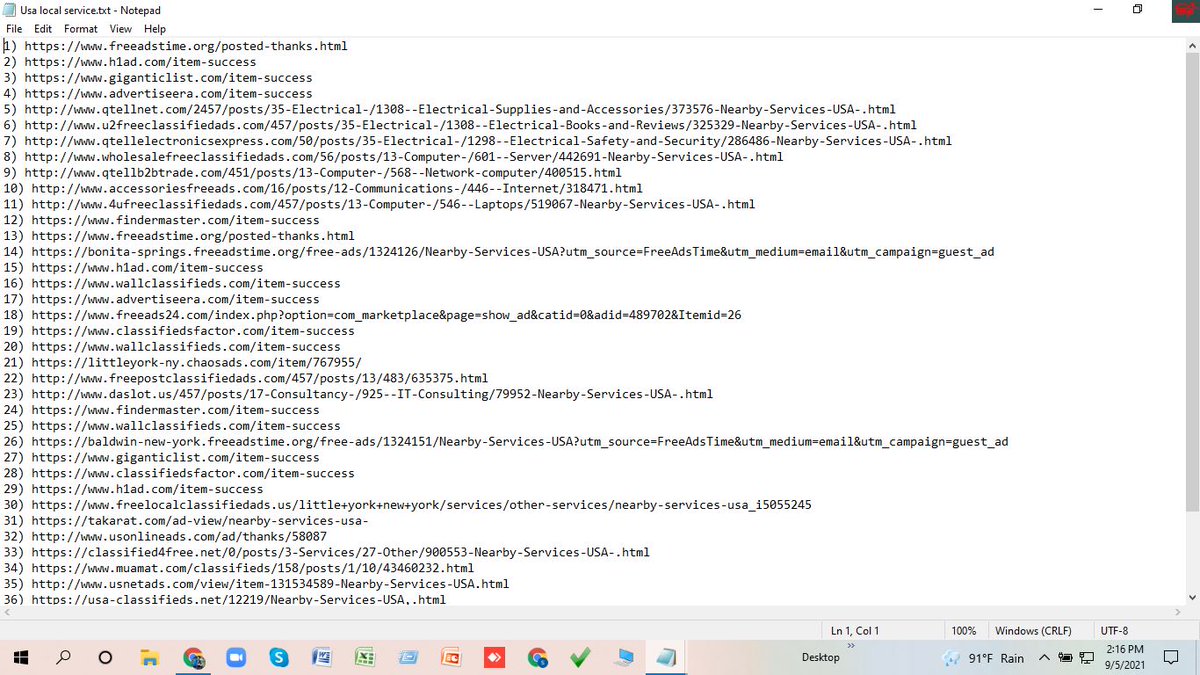Click line 3 giganticlist item-success URL
Screen dimensions: 1200x675
pyautogui.click(x=169, y=78)
